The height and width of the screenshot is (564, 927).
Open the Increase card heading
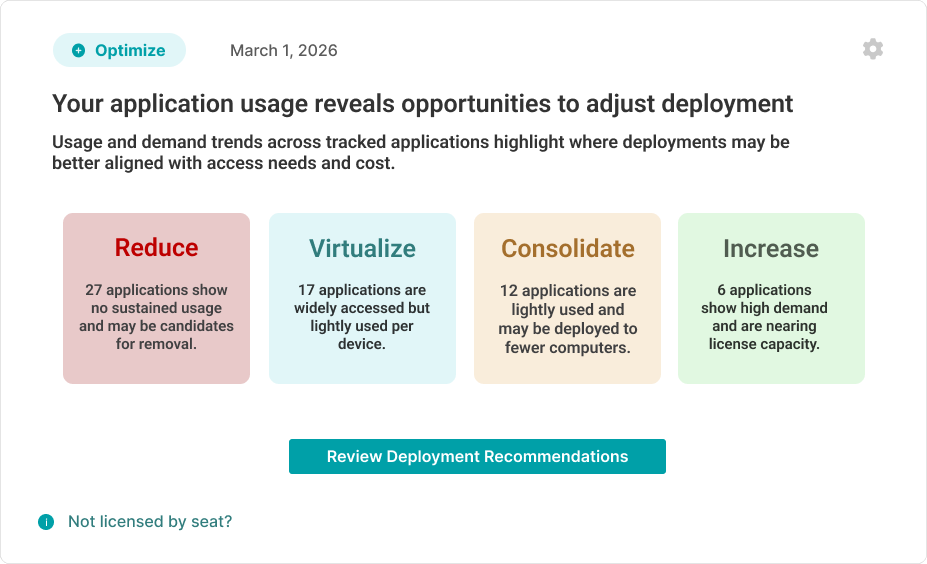[771, 248]
